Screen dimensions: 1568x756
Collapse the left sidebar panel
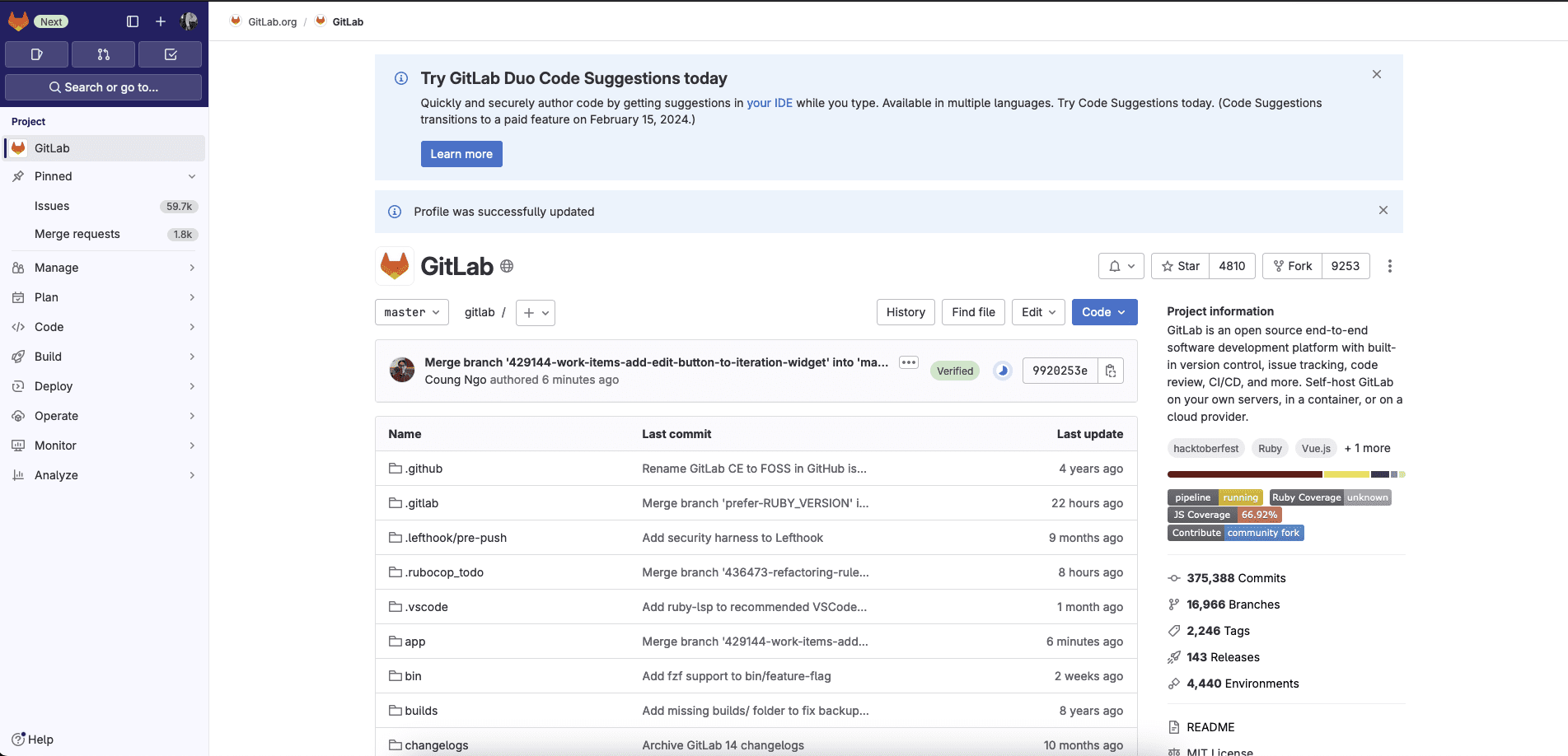(x=132, y=21)
